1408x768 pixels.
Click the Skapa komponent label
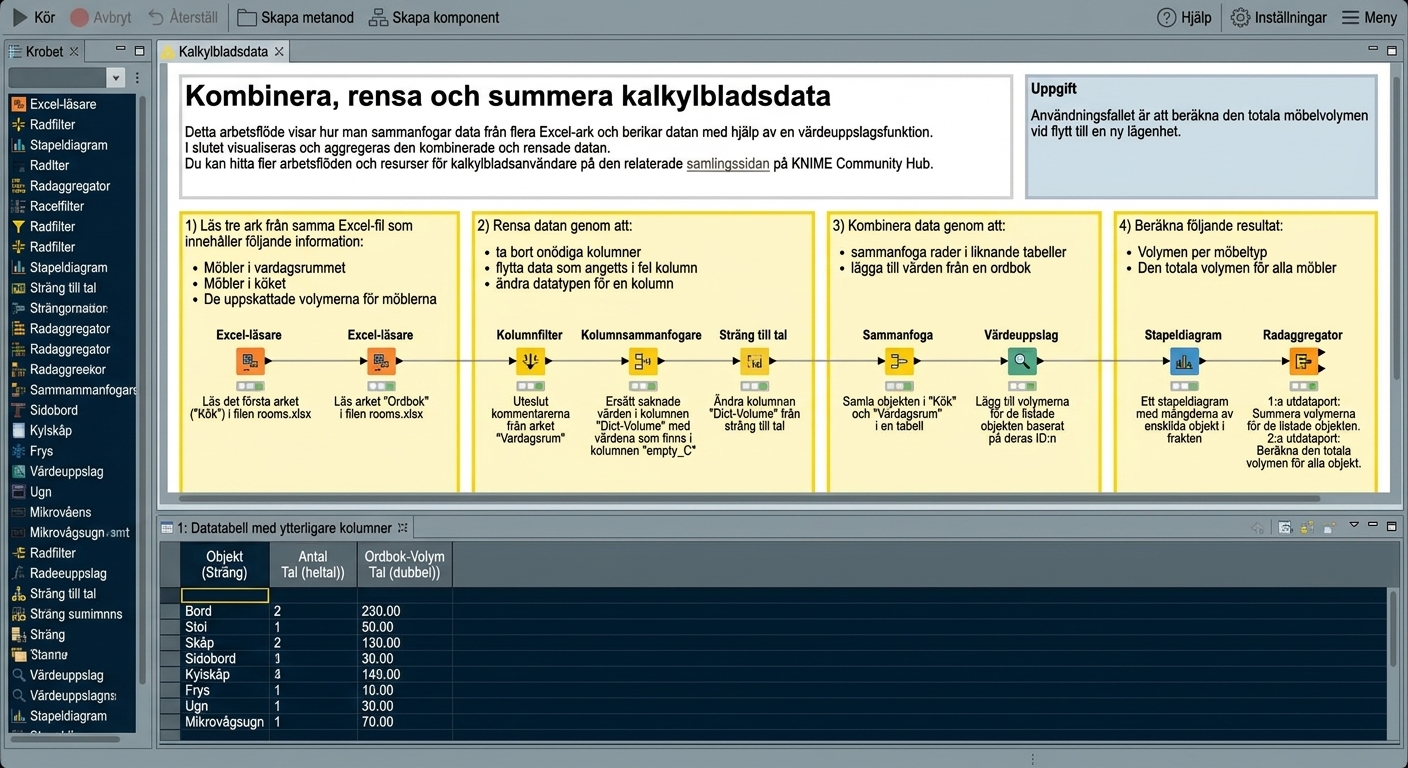(x=446, y=17)
